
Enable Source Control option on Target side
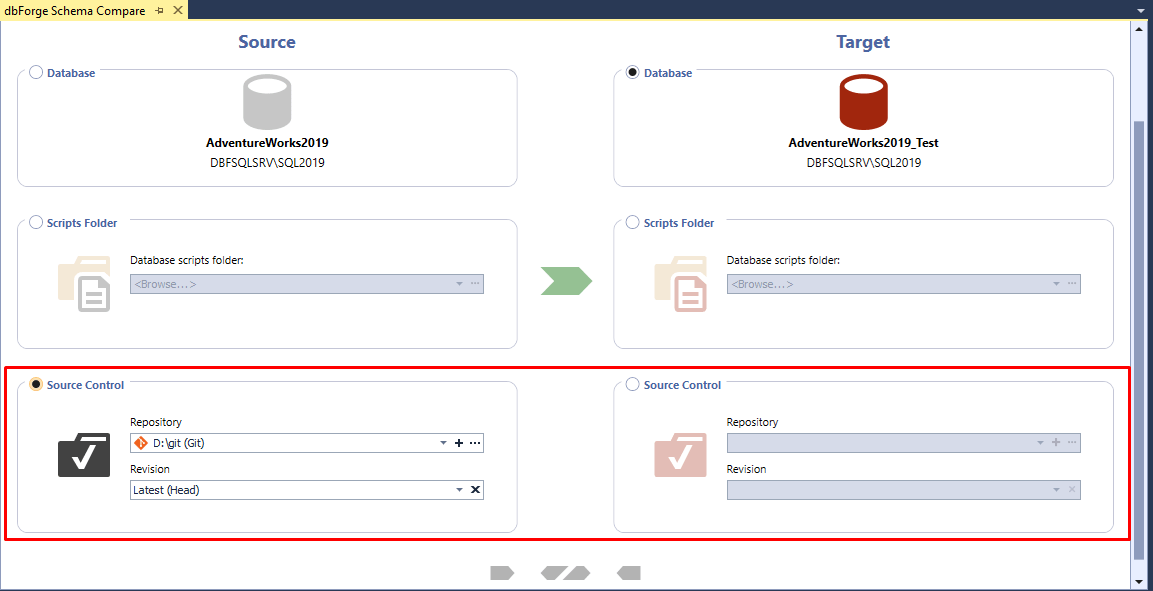pos(631,384)
